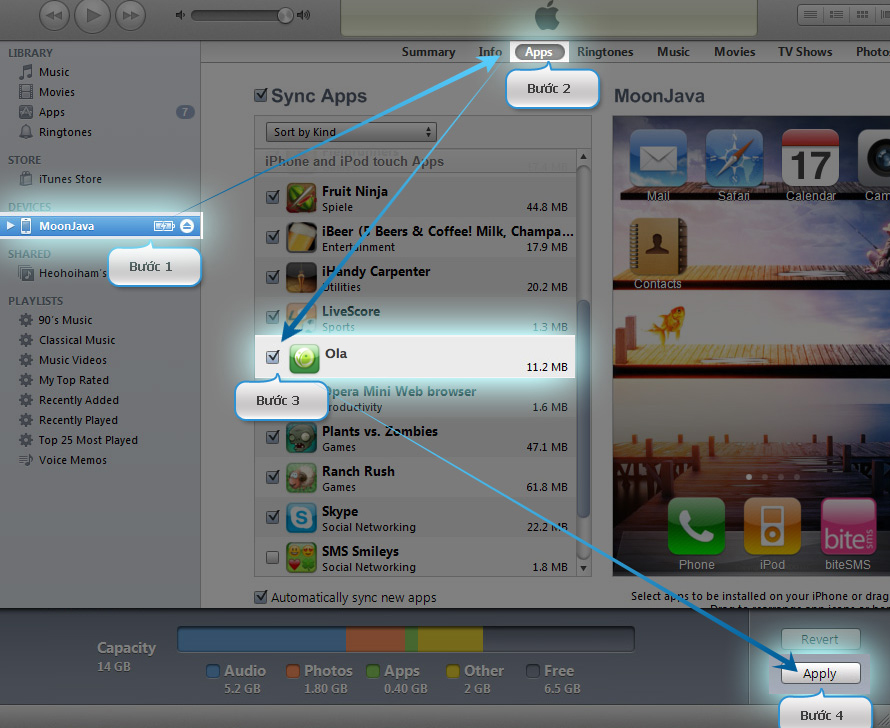Switch to the Summary tab
This screenshot has width=890, height=728.
tap(429, 52)
